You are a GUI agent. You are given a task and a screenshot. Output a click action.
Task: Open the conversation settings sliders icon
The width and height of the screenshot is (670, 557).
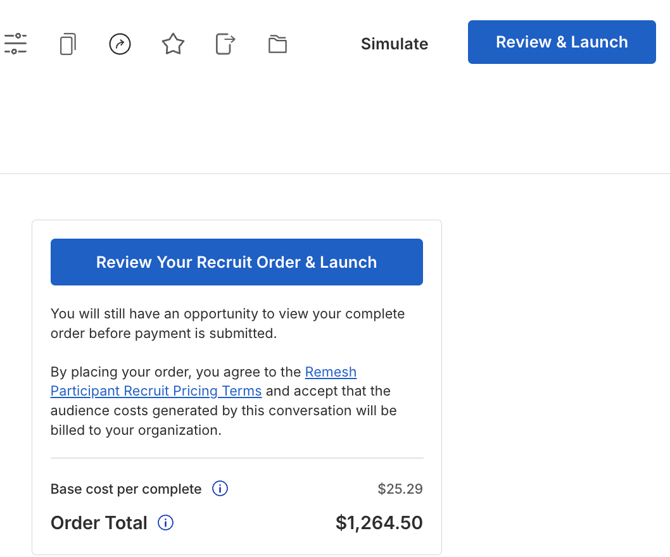(x=15, y=44)
